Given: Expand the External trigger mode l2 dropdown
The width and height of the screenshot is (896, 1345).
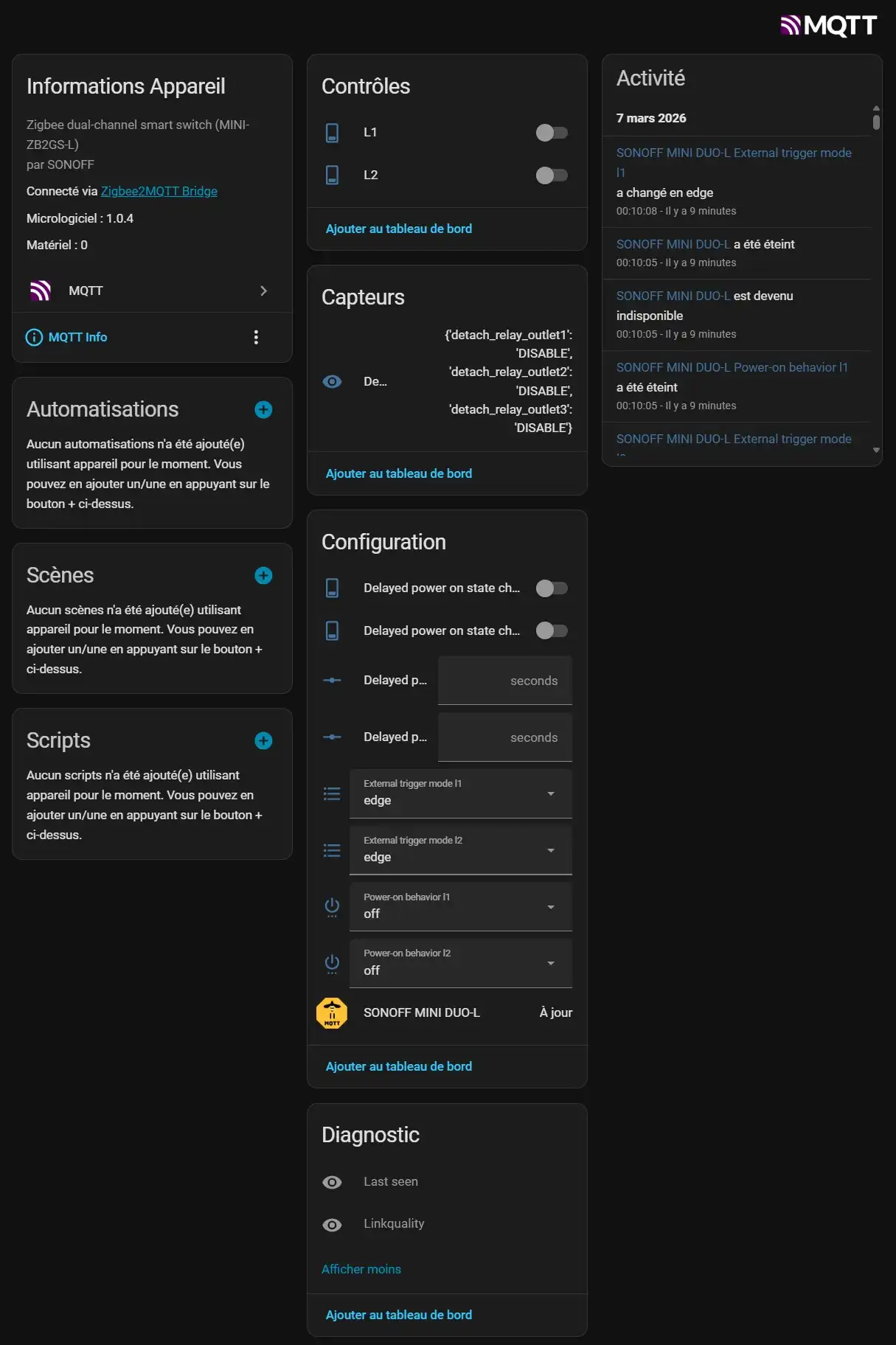Looking at the screenshot, I should click(460, 850).
